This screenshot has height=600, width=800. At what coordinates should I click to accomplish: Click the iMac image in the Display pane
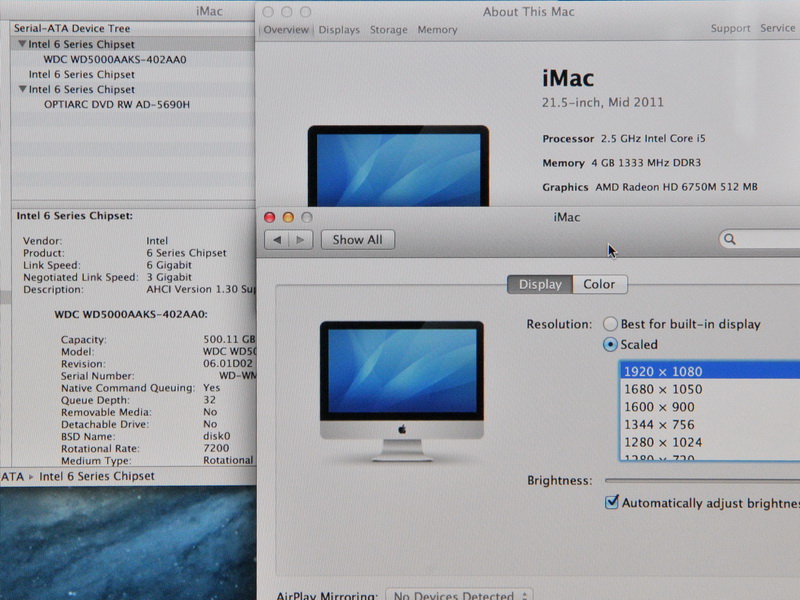pyautogui.click(x=402, y=391)
